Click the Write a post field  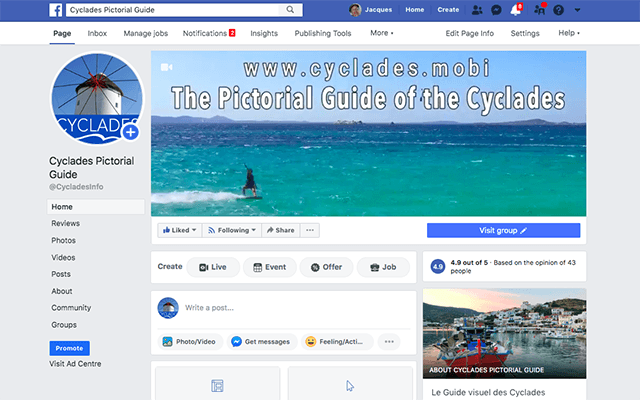pos(296,308)
